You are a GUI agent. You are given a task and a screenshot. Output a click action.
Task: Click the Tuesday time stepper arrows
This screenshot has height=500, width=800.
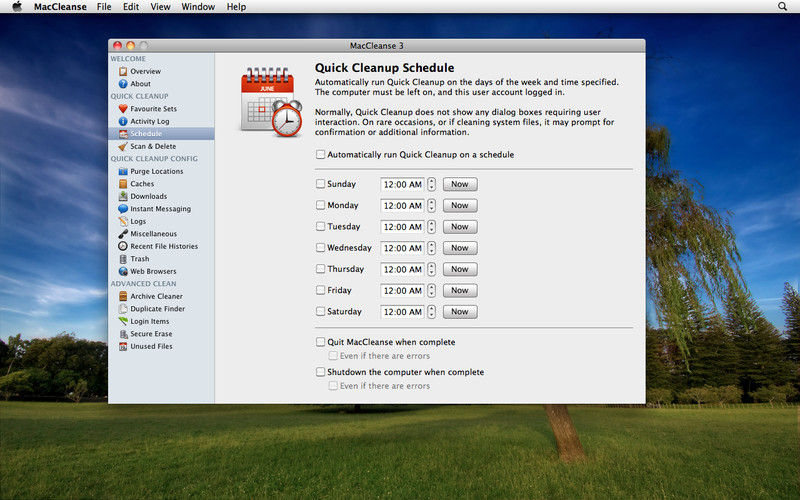(x=432, y=227)
